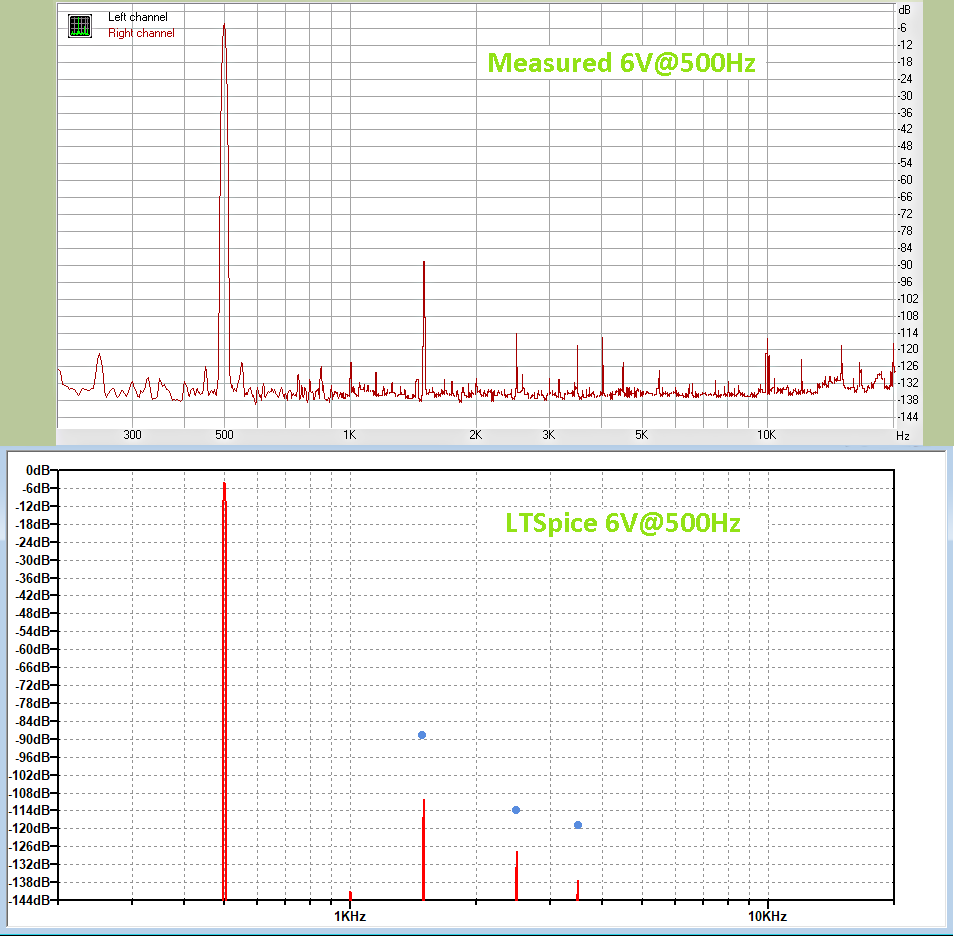
Task: Click the -120 label on measured plot dB axis
Action: click(x=908, y=349)
